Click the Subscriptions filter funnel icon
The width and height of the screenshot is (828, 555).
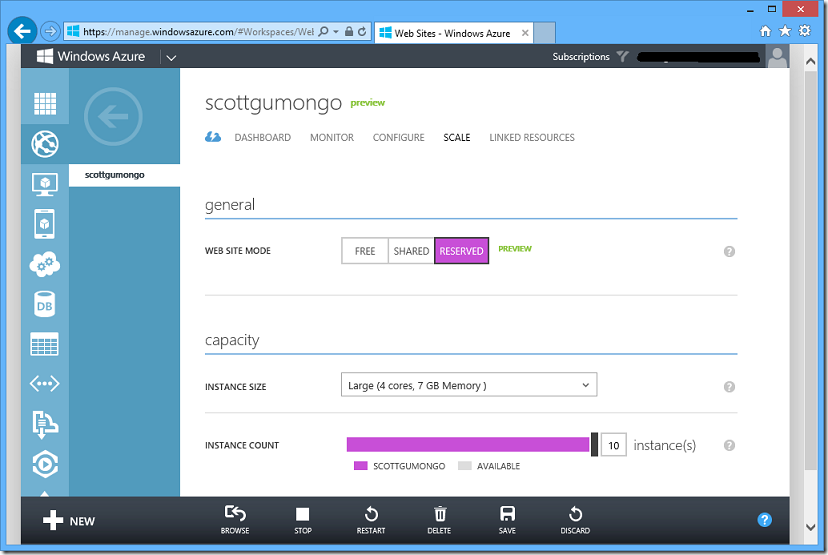coord(623,57)
